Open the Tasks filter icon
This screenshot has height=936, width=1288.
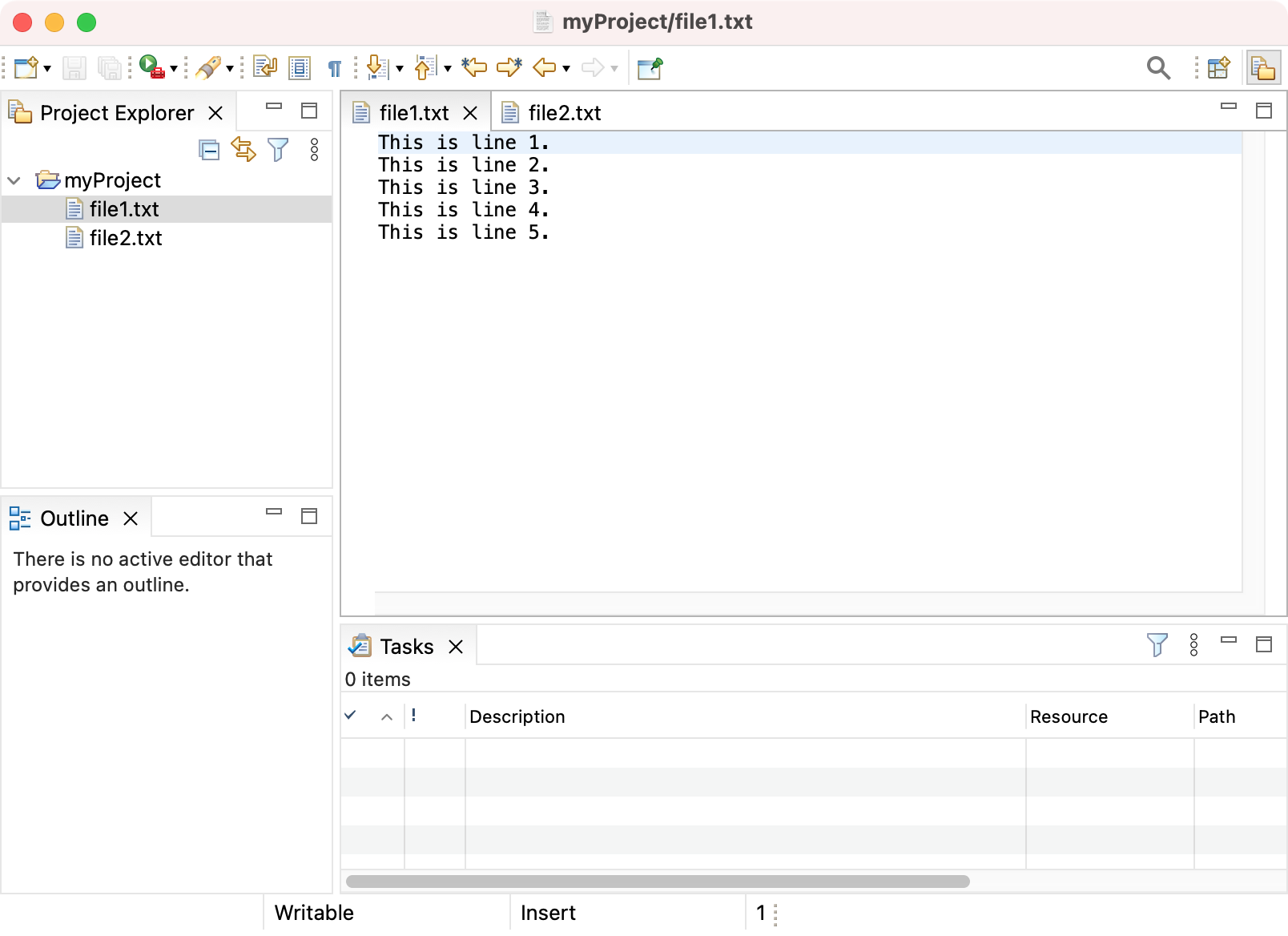point(1157,645)
